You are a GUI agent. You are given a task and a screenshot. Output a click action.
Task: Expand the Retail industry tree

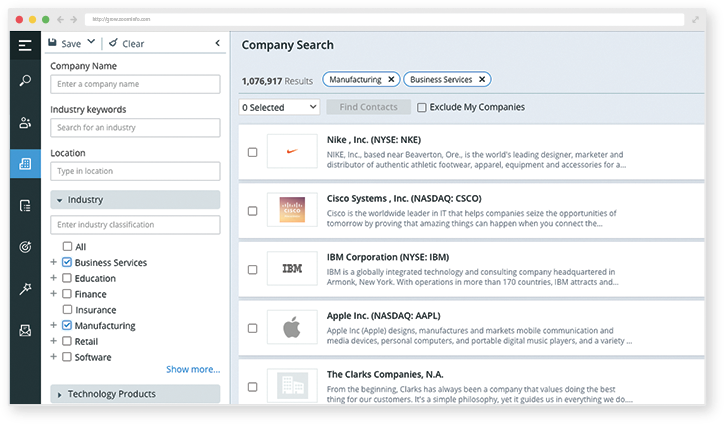54,341
